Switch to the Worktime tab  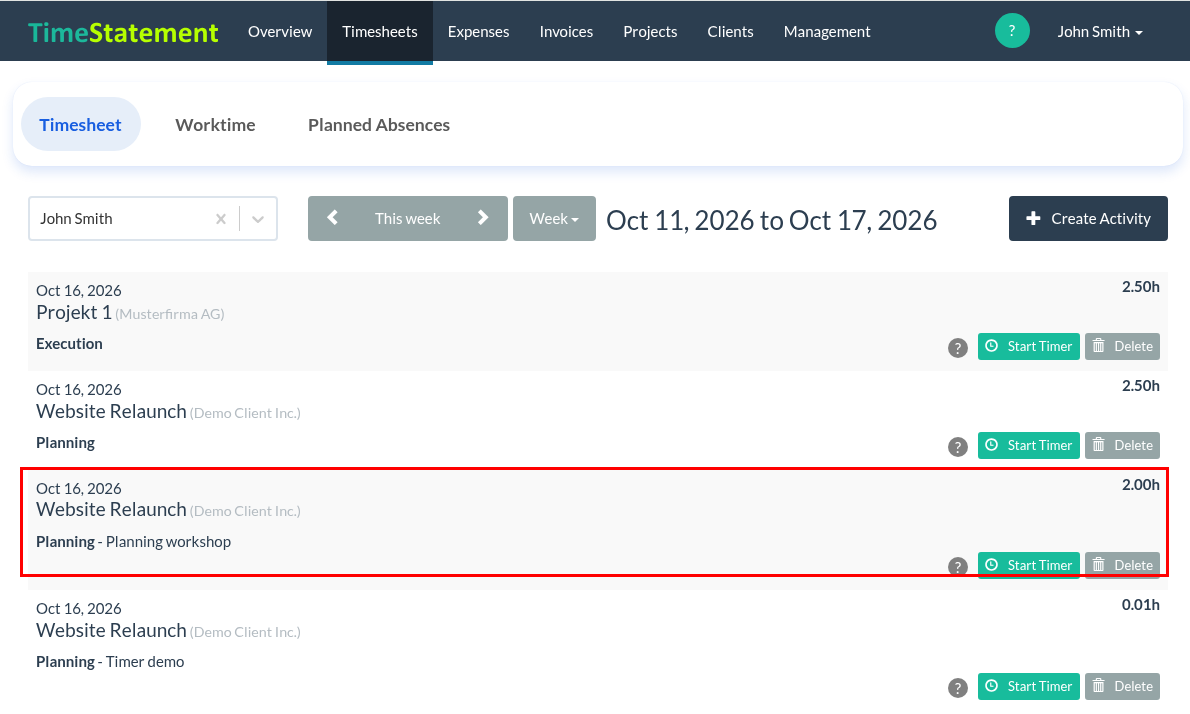[216, 124]
